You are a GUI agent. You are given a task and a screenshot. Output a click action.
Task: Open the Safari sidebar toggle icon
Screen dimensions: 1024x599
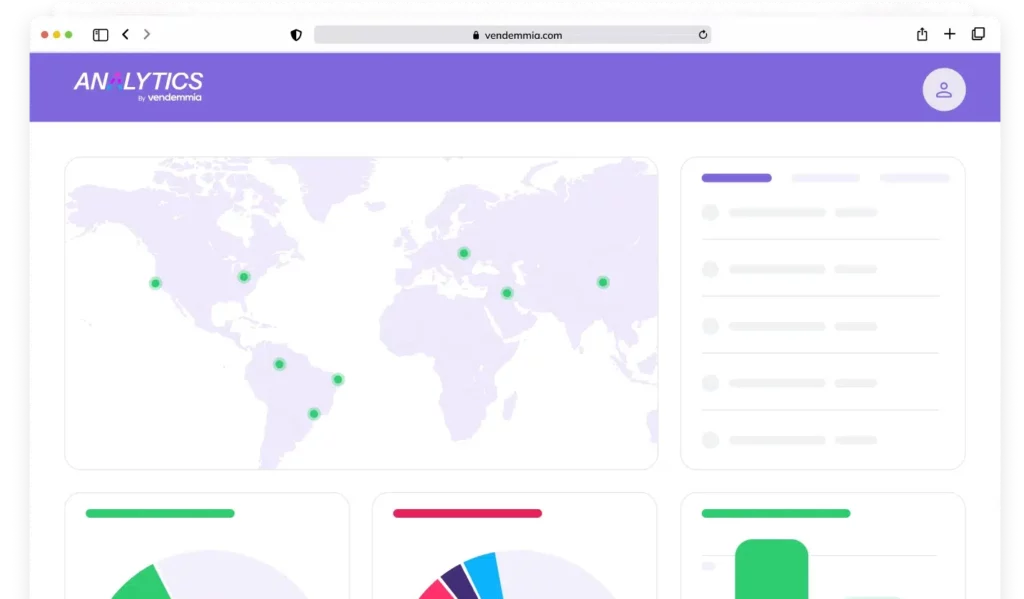100,35
